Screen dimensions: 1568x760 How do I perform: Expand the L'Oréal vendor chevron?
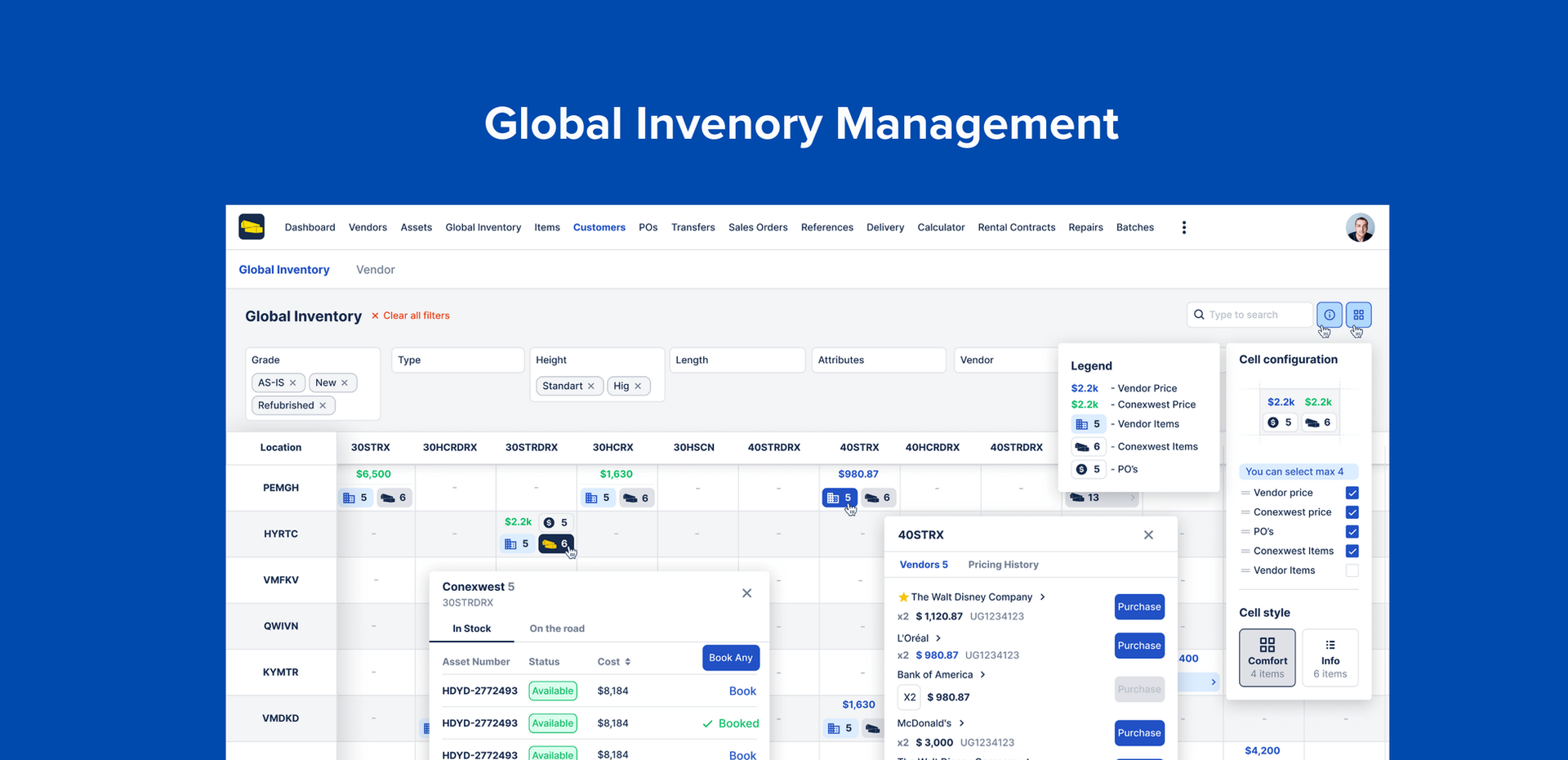[x=938, y=638]
